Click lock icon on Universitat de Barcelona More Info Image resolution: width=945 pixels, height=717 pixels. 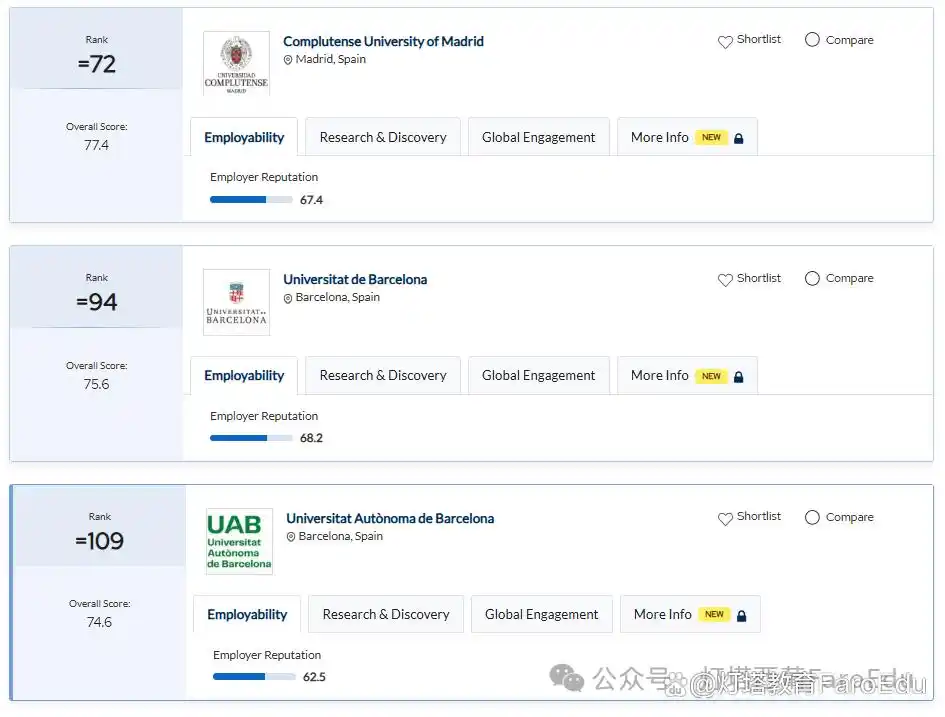coord(739,377)
